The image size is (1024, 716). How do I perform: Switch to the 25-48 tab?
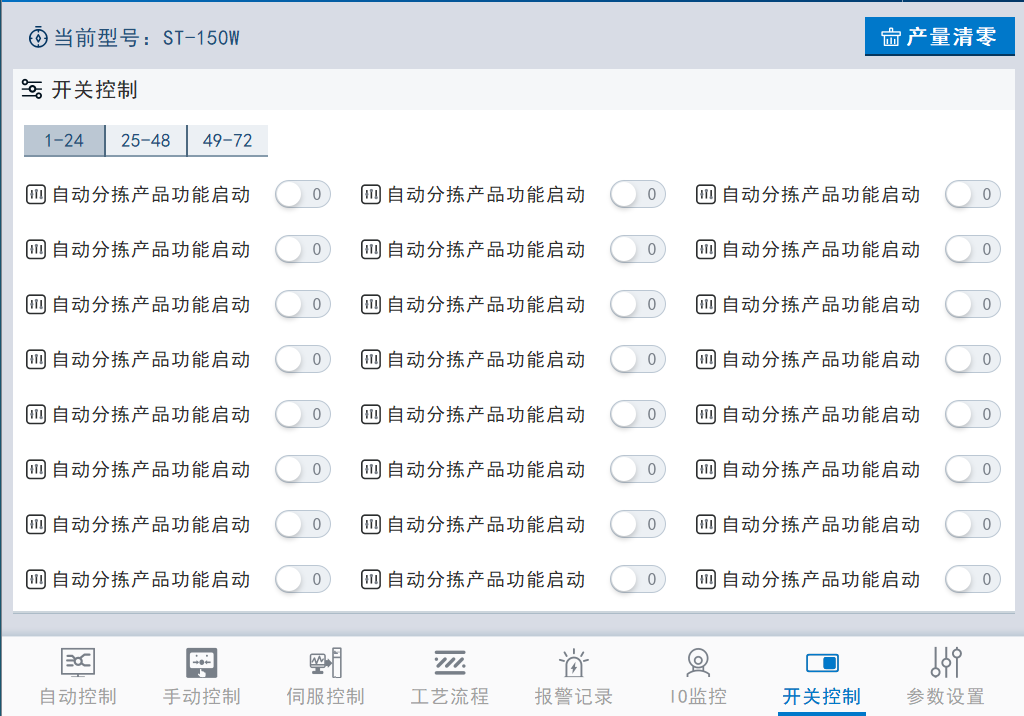click(146, 141)
